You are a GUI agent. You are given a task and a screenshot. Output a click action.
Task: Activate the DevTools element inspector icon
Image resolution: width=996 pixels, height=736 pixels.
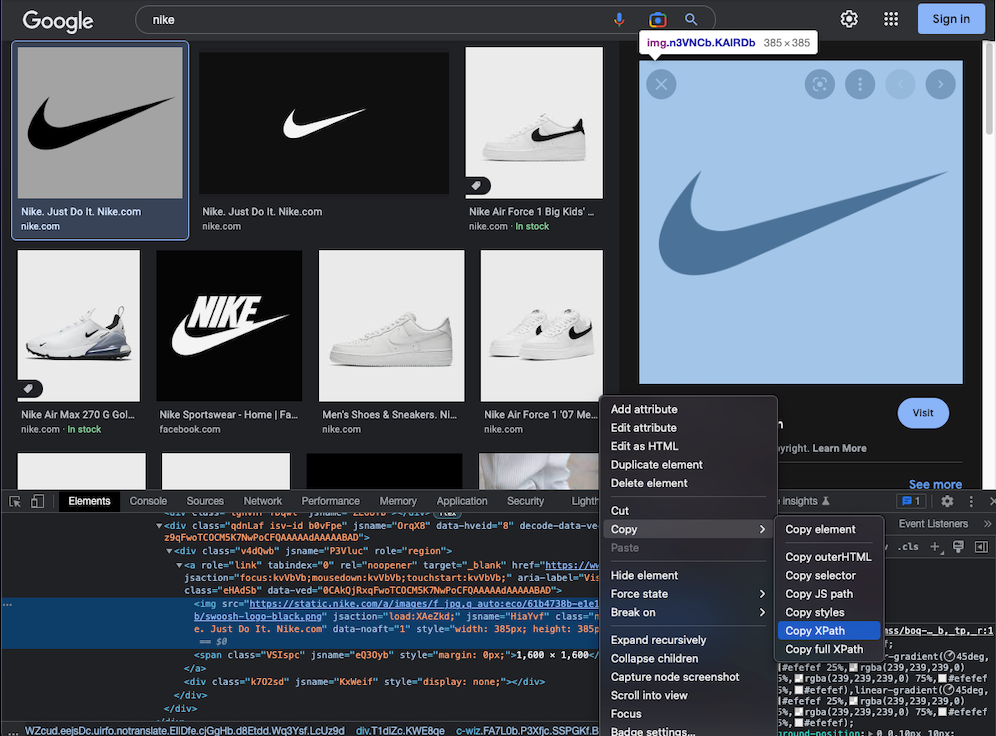15,501
